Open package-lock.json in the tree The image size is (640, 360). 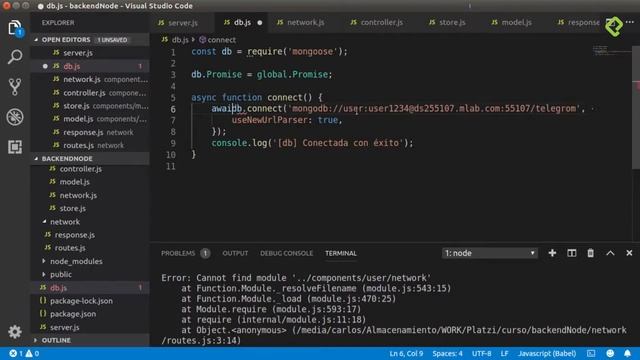[90, 301]
